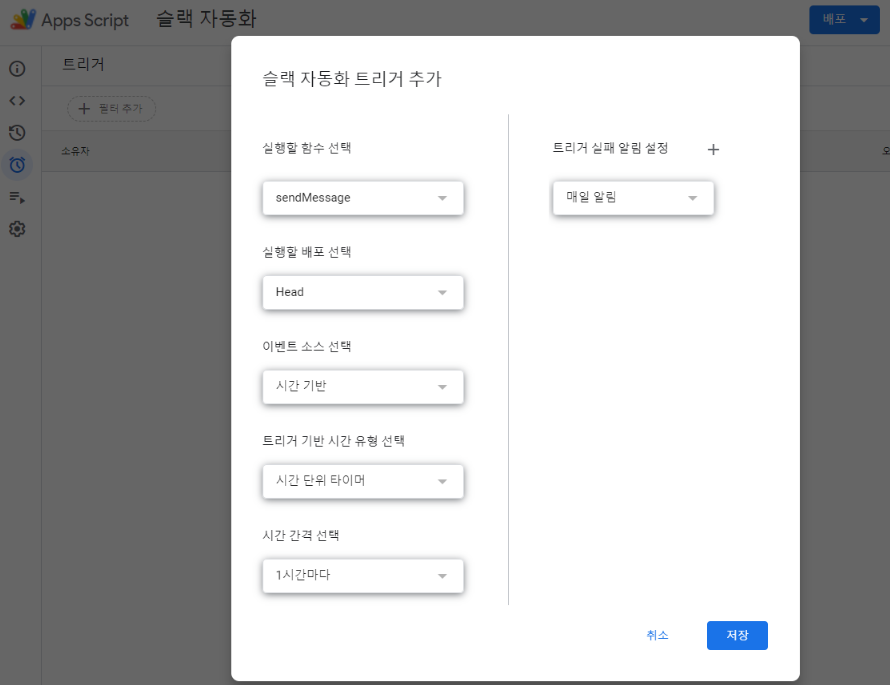Viewport: 890px width, 685px height.
Task: Click the Apps Script logo
Action: click(x=24, y=19)
